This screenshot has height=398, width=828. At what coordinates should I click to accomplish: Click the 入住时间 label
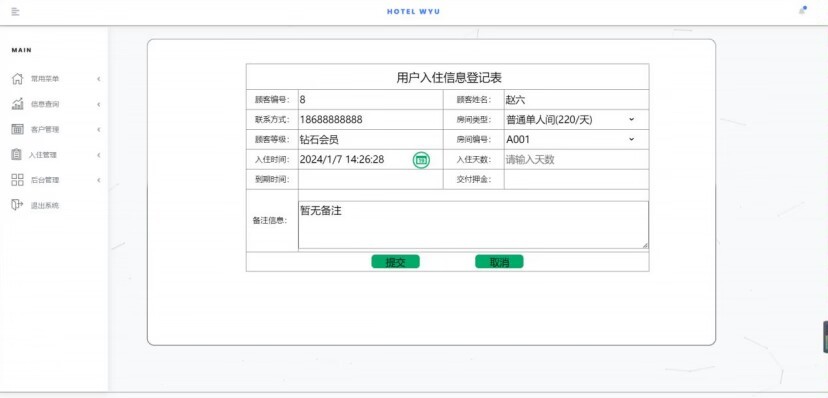click(272, 160)
